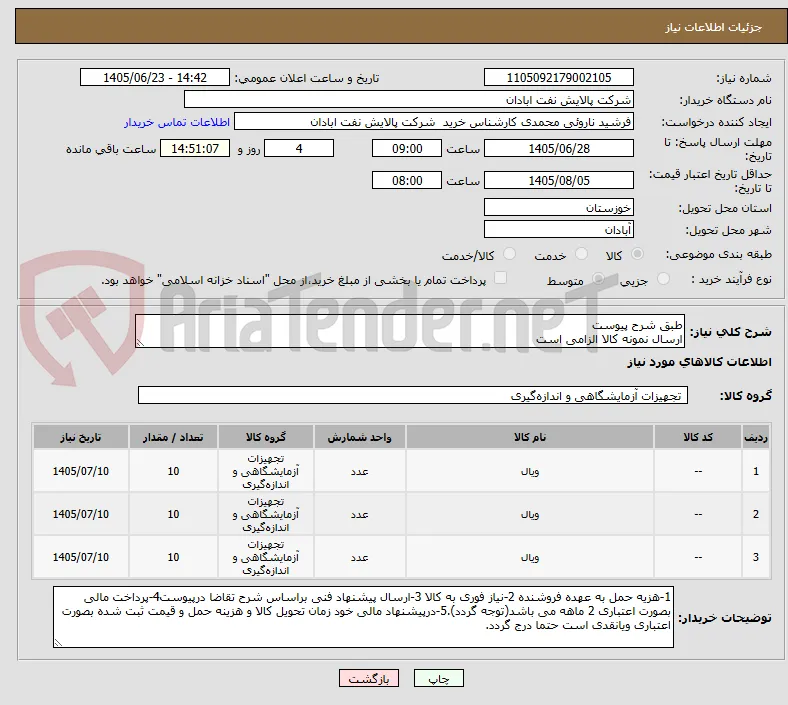
Task: Click the buyer notes text area
Action: [x=363, y=617]
